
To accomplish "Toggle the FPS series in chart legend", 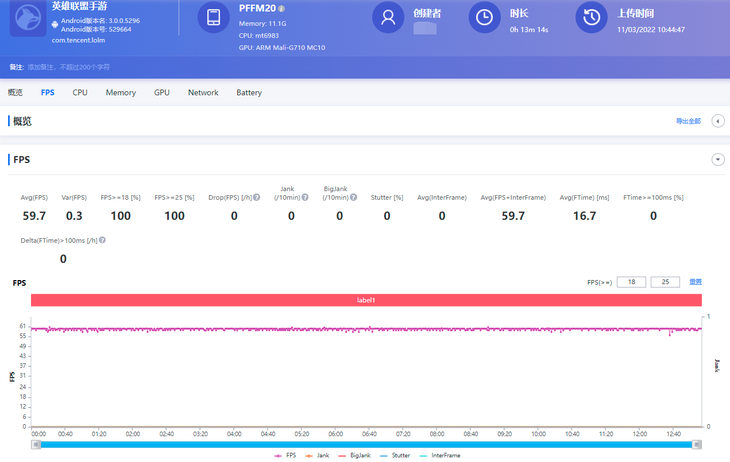I will click(286, 455).
